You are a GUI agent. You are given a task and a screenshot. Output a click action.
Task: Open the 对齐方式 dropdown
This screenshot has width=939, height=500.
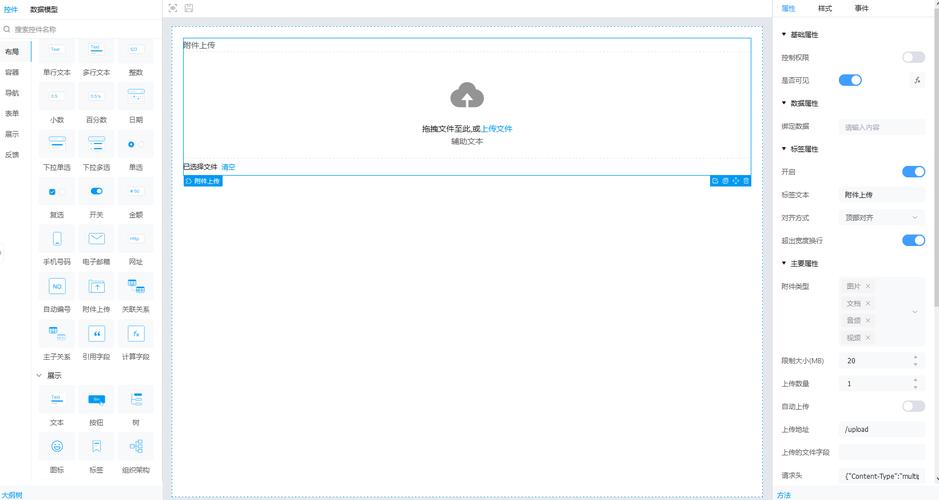[881, 218]
